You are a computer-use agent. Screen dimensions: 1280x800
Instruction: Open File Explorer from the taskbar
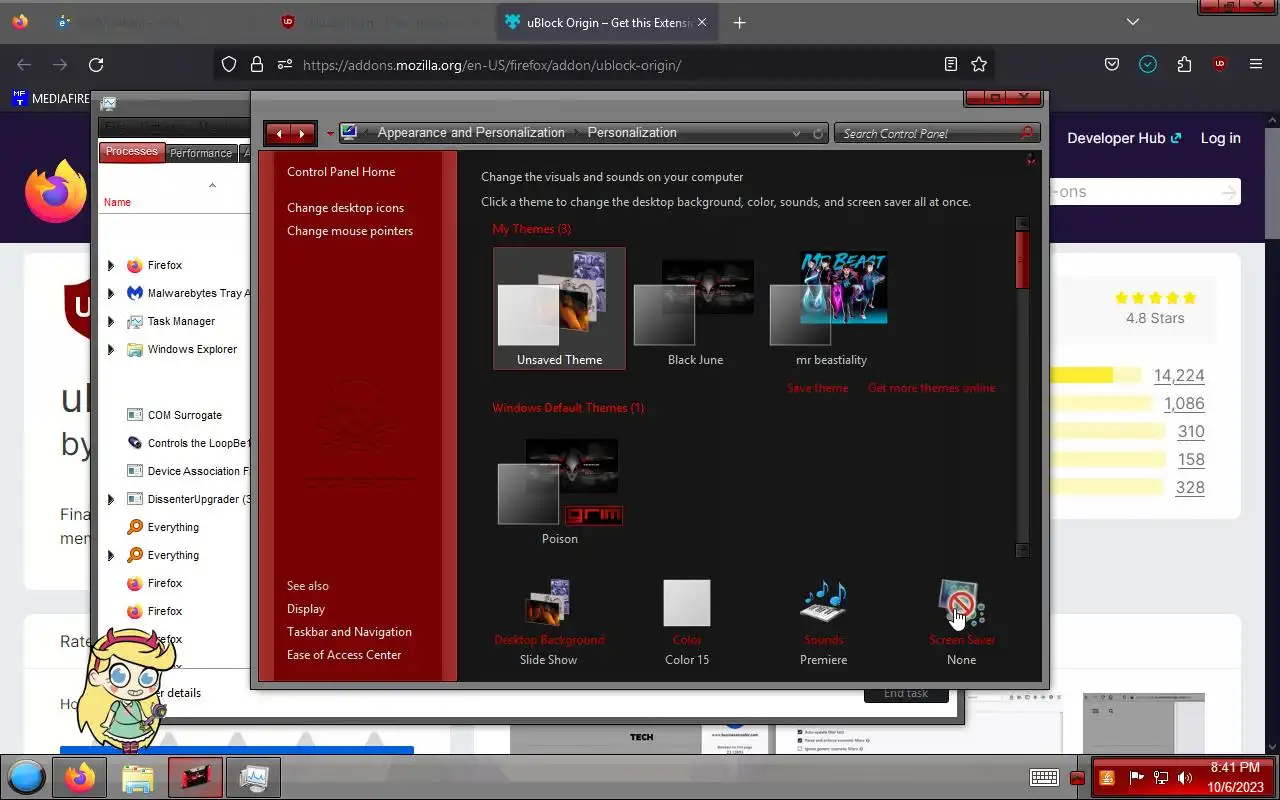click(138, 777)
